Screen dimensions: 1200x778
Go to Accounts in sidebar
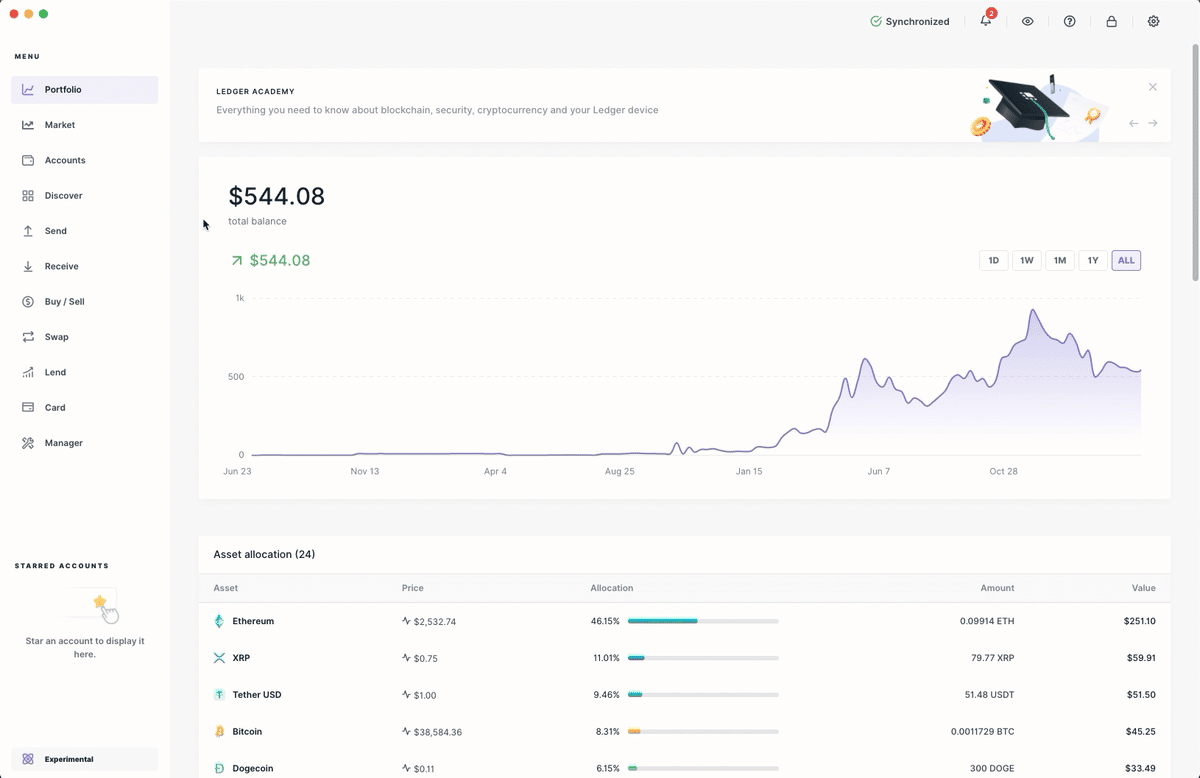[65, 160]
